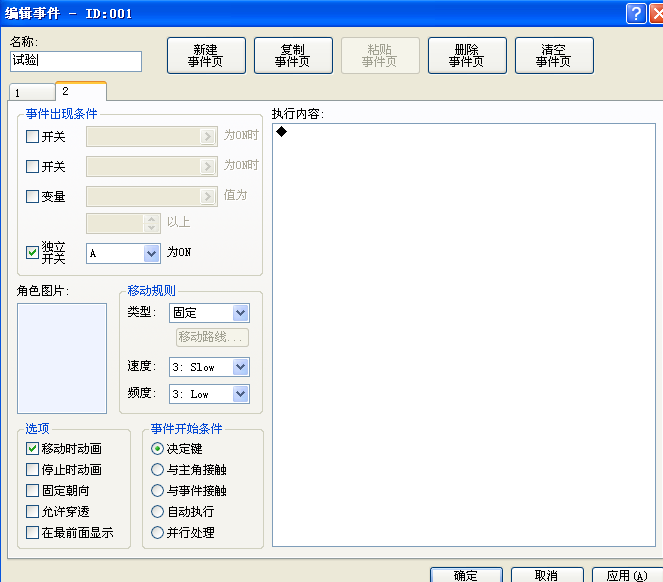Click the help question mark icon
Screen dimensions: 663x582
[x=636, y=14]
